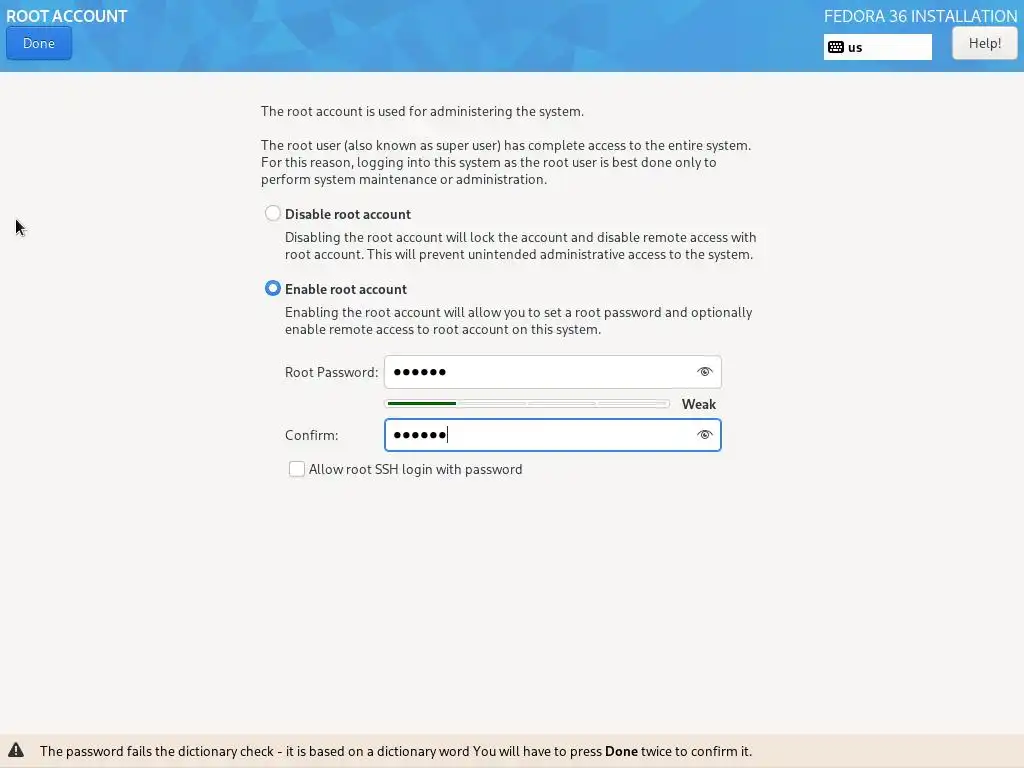Click the ROOT ACCOUNT heading
1024x768 pixels.
point(67,16)
